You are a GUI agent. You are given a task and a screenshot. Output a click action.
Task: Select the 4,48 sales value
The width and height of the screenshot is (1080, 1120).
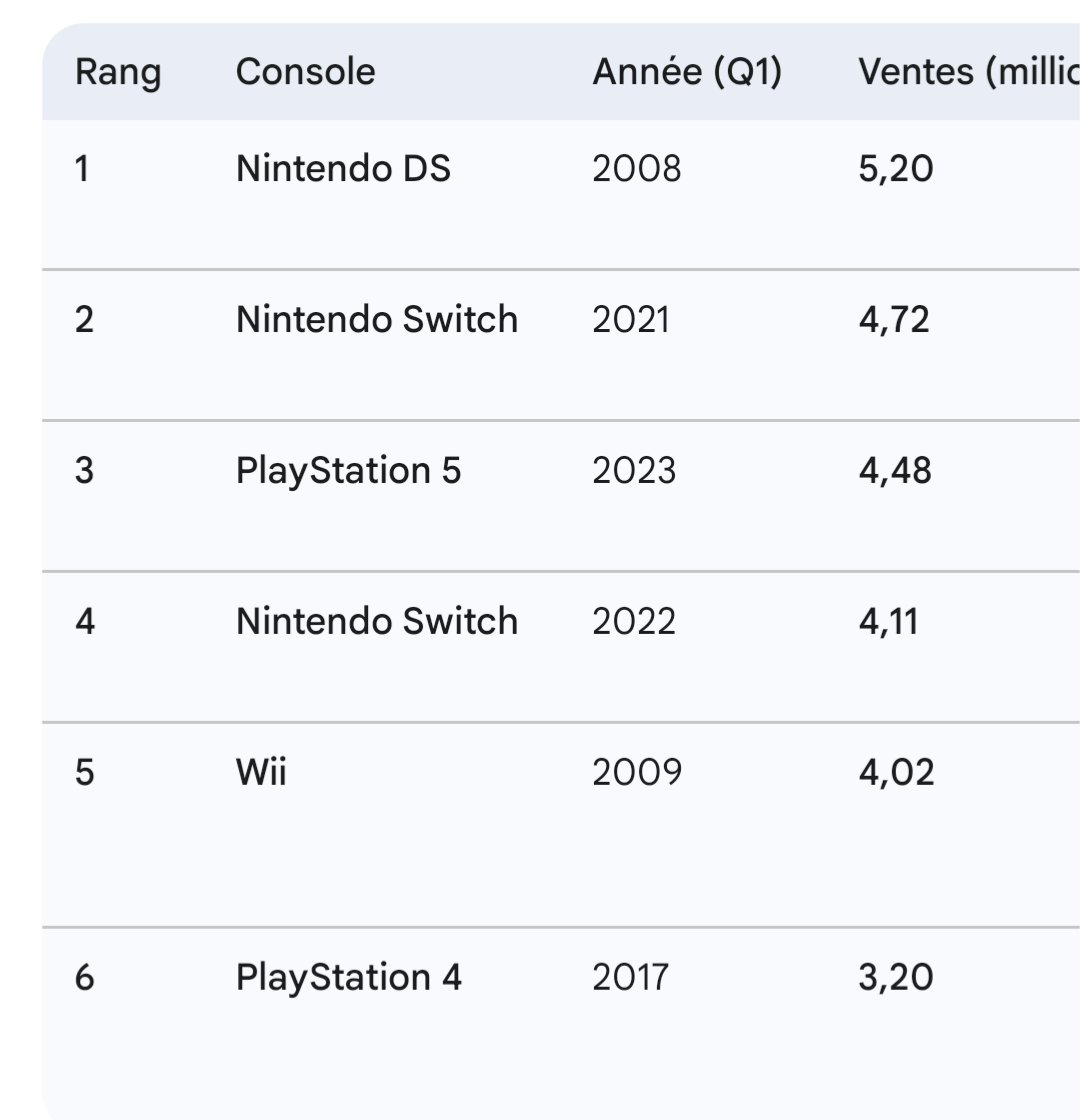(894, 470)
